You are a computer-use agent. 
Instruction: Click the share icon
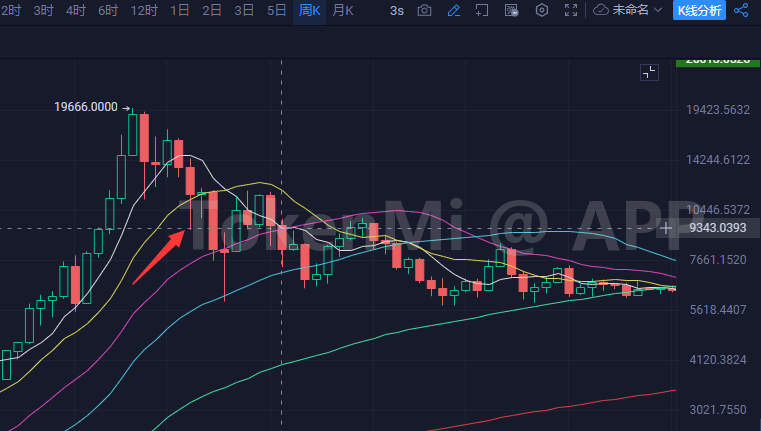tap(741, 10)
